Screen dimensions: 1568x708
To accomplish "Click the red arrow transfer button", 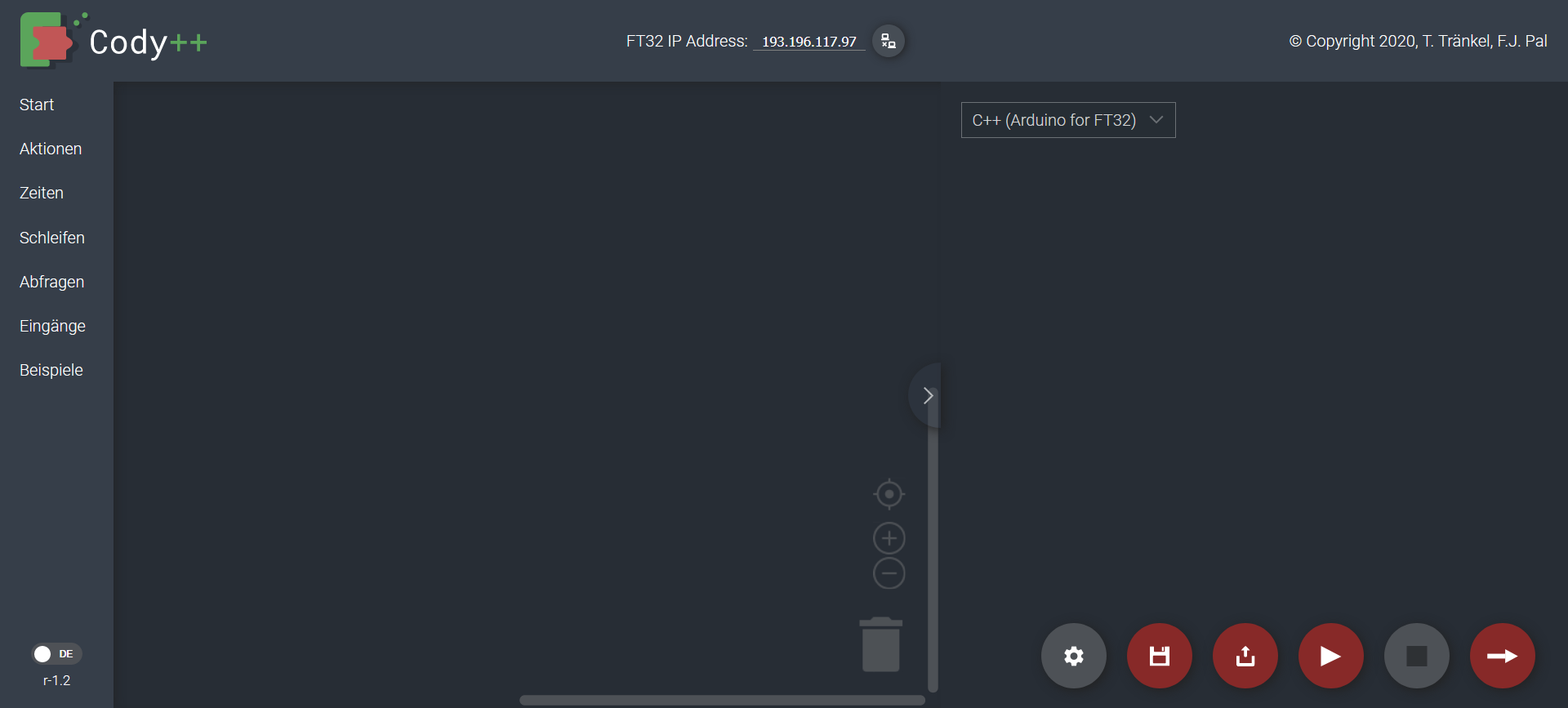I will [x=1503, y=656].
